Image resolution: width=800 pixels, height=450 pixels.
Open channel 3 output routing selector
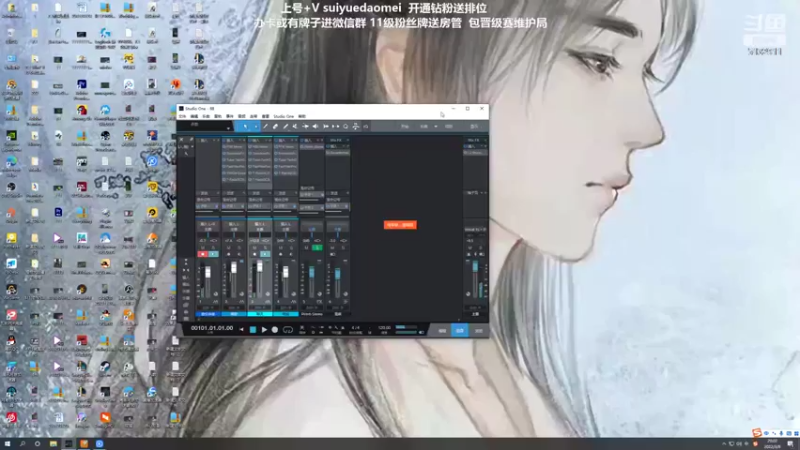(259, 206)
